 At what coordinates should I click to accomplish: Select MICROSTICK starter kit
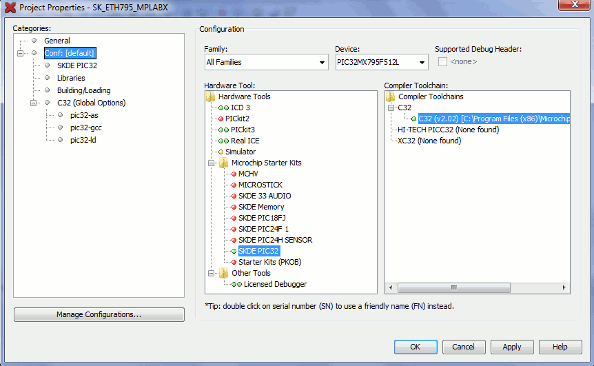260,185
